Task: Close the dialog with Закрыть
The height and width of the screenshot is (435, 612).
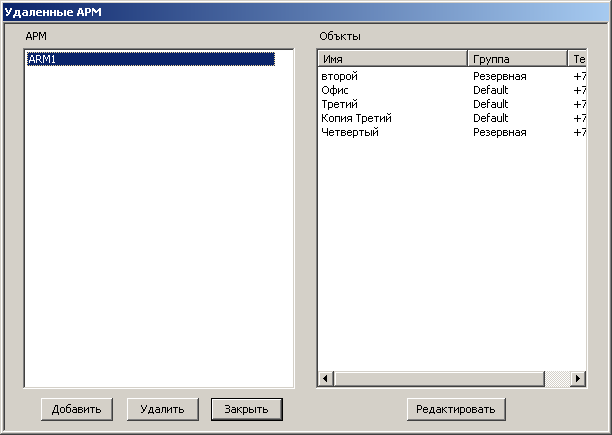Action: point(247,409)
